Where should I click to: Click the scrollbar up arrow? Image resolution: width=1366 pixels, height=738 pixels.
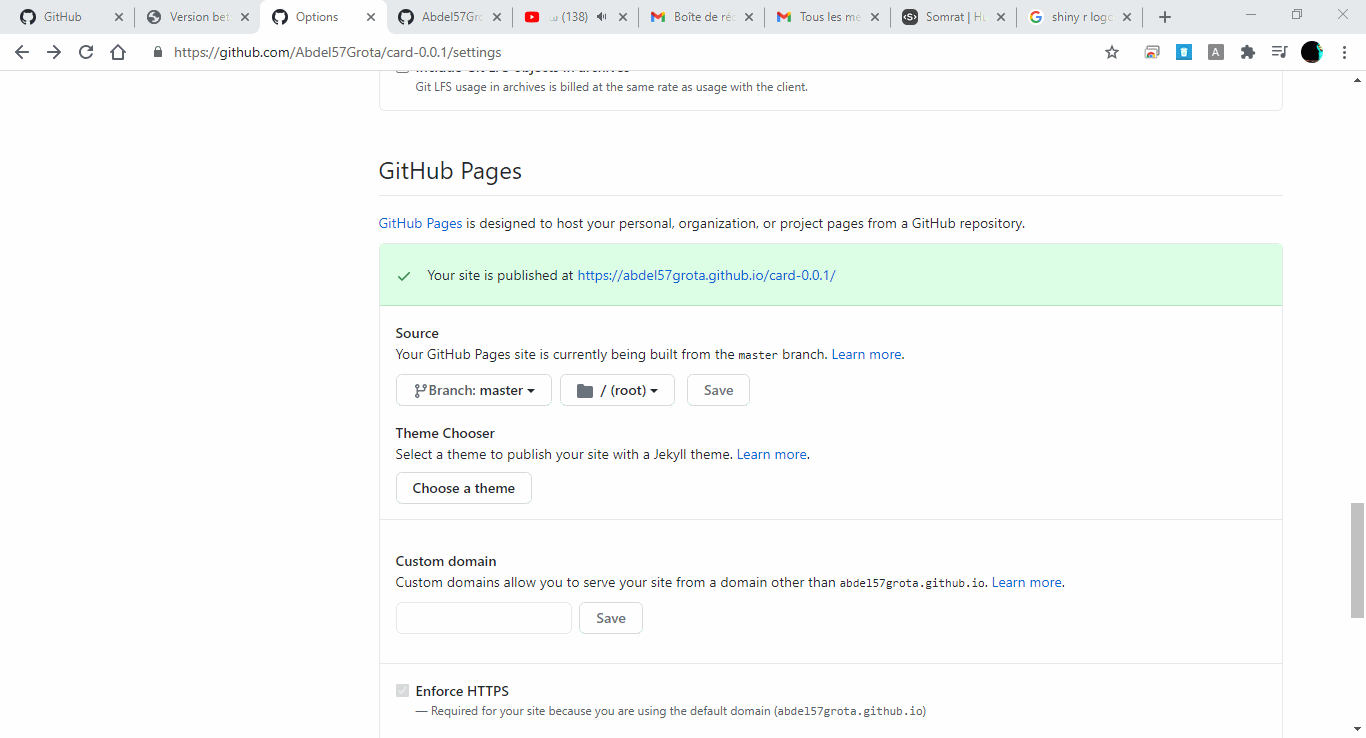coord(1357,79)
